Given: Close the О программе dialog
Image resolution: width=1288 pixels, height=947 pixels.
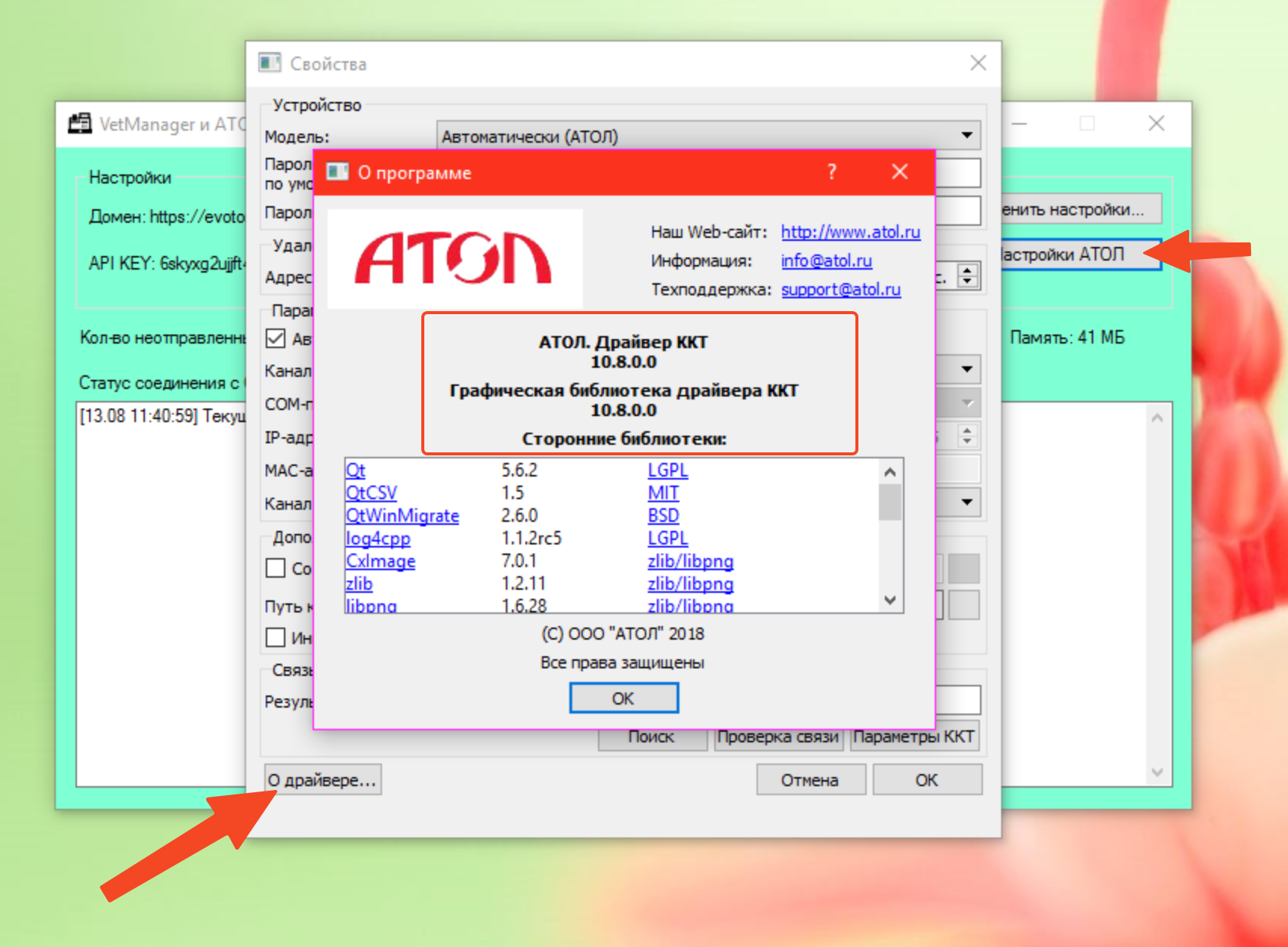Looking at the screenshot, I should pos(900,172).
